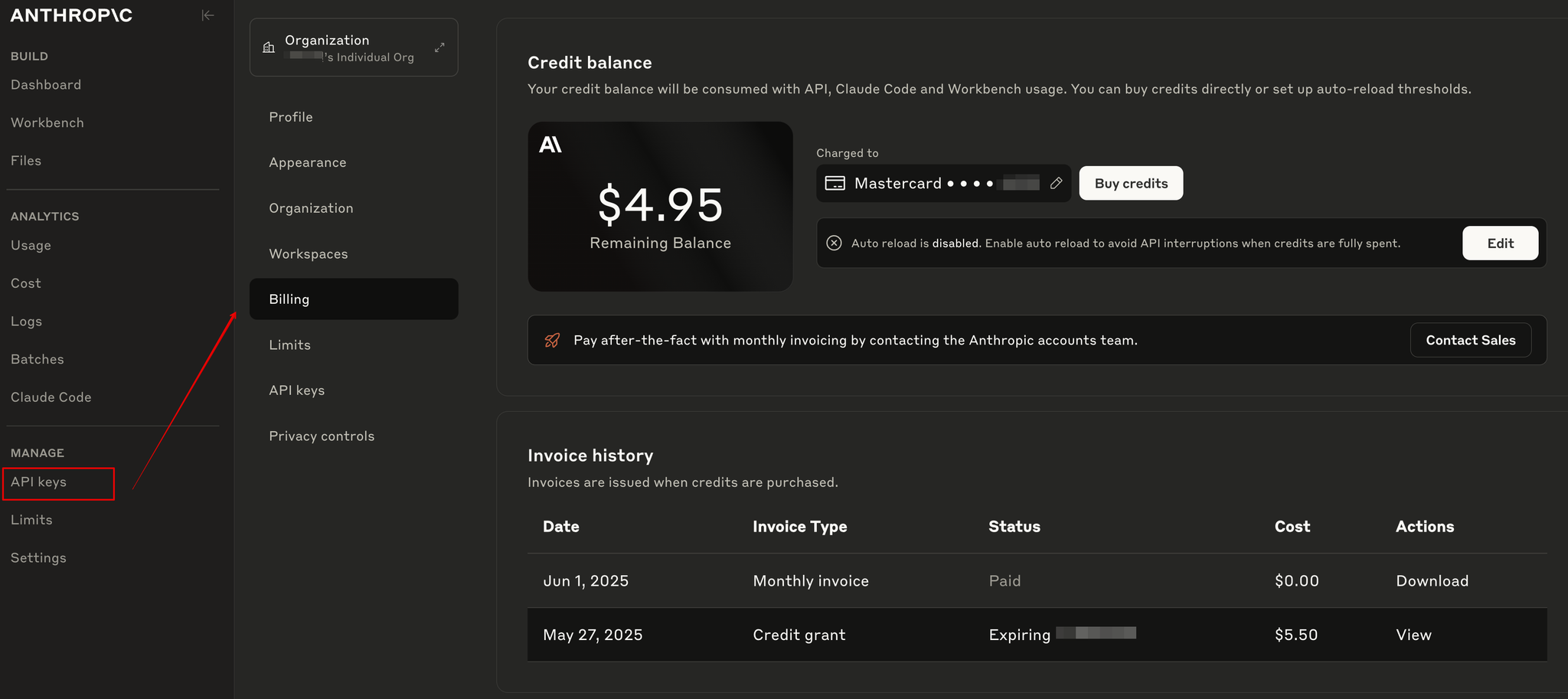
Task: Open Settings in the left sidebar
Action: [39, 558]
